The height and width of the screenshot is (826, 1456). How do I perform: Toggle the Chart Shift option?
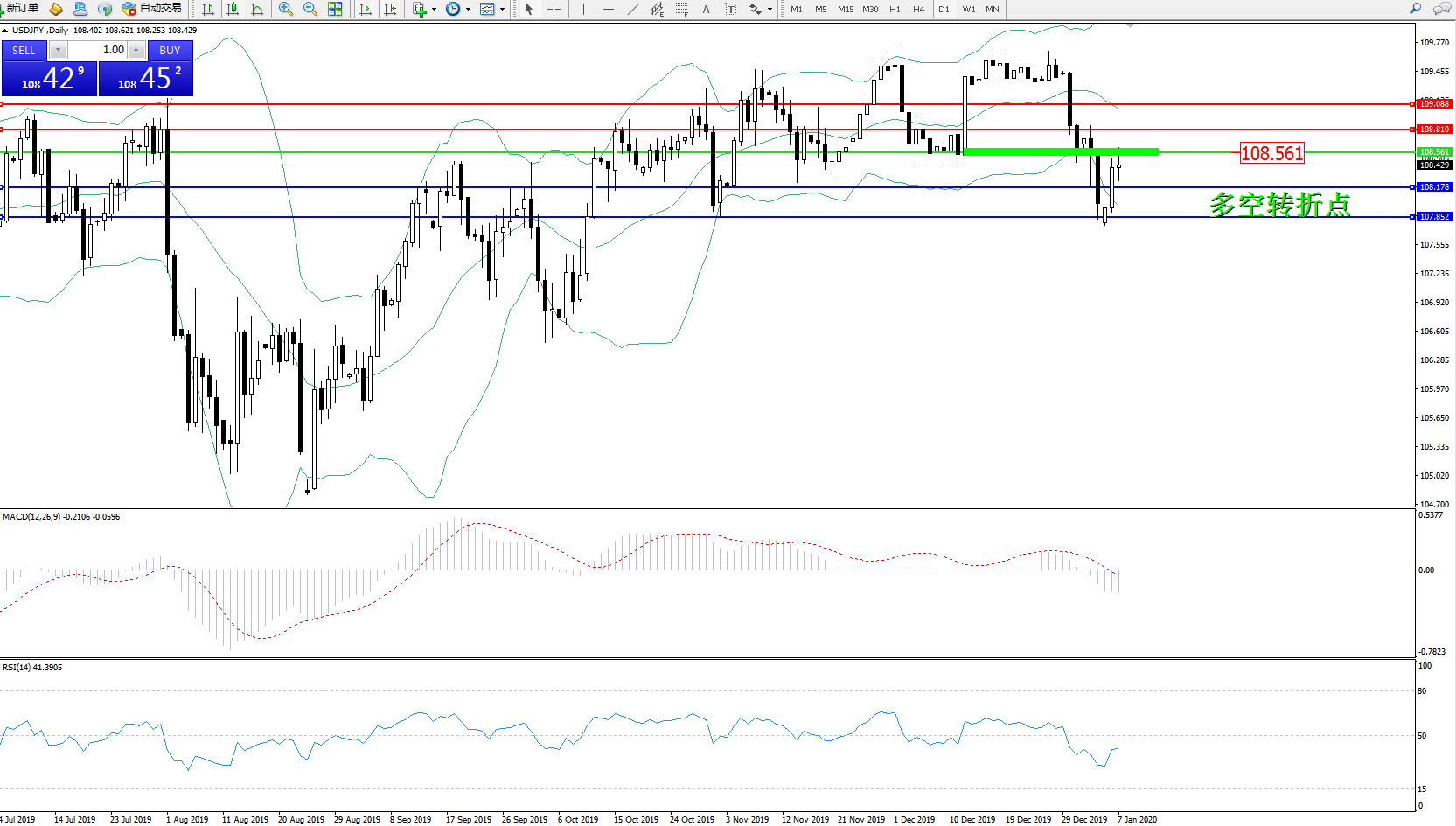pyautogui.click(x=390, y=9)
